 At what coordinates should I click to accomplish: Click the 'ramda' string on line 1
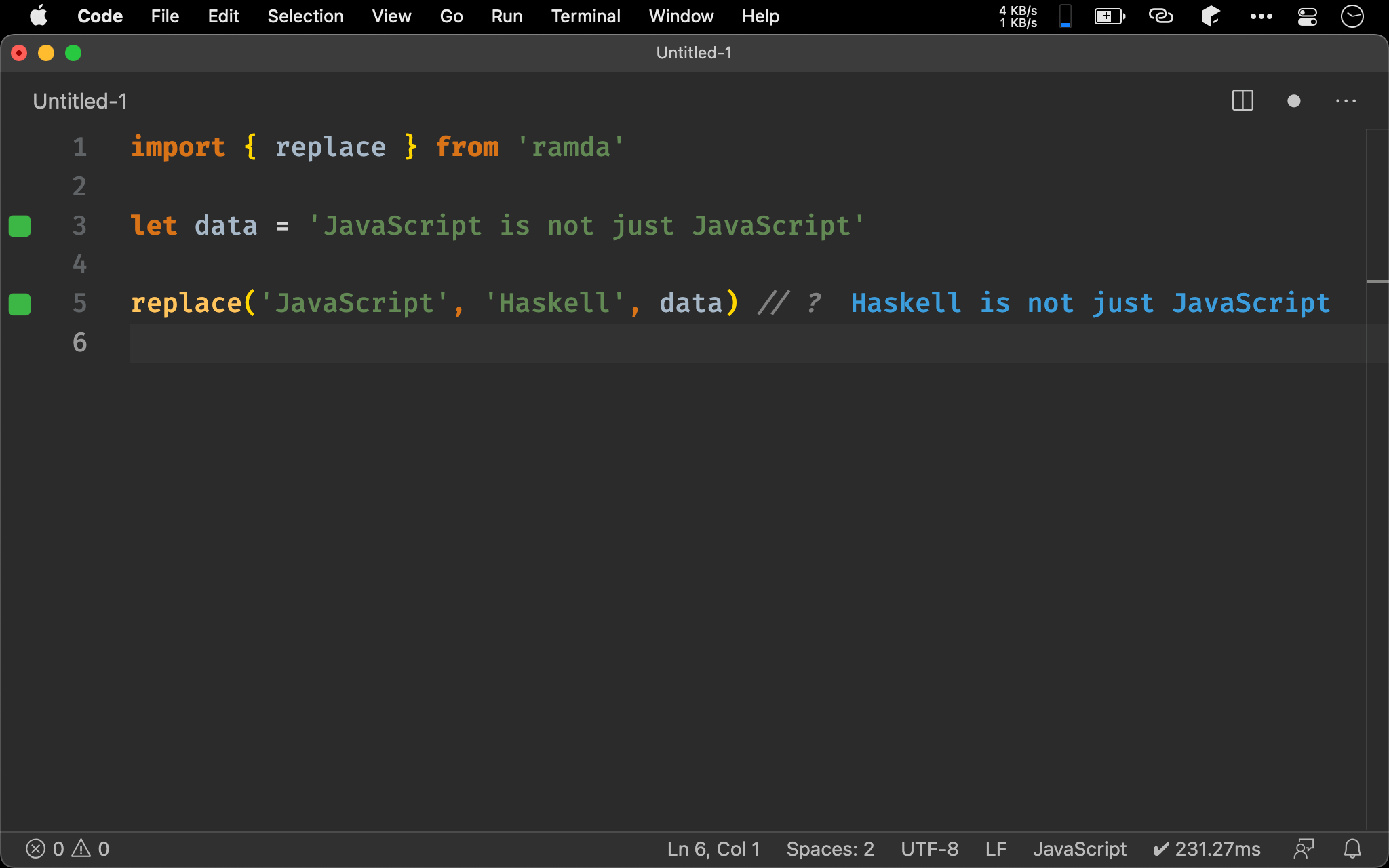click(x=570, y=147)
